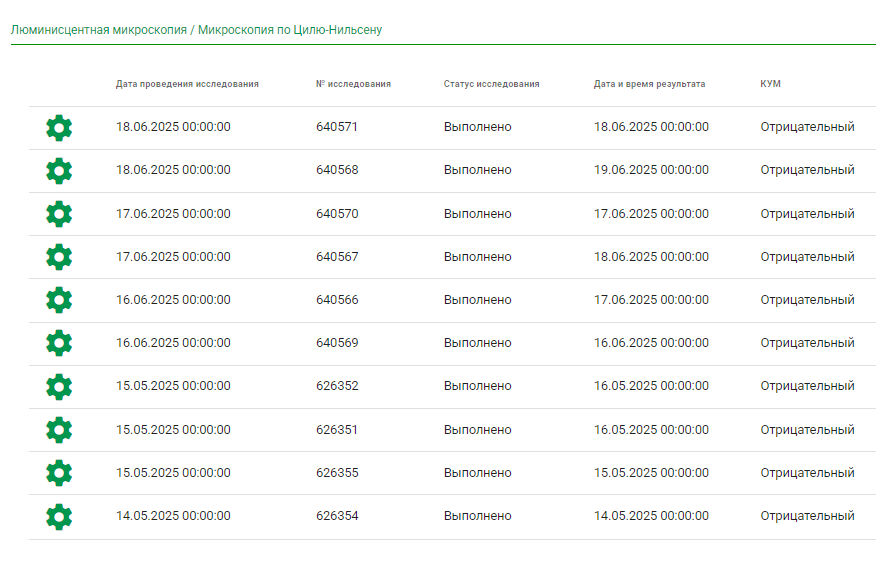Click result date 18.06.2025 of study 640567
The width and height of the screenshot is (876, 572).
[651, 257]
